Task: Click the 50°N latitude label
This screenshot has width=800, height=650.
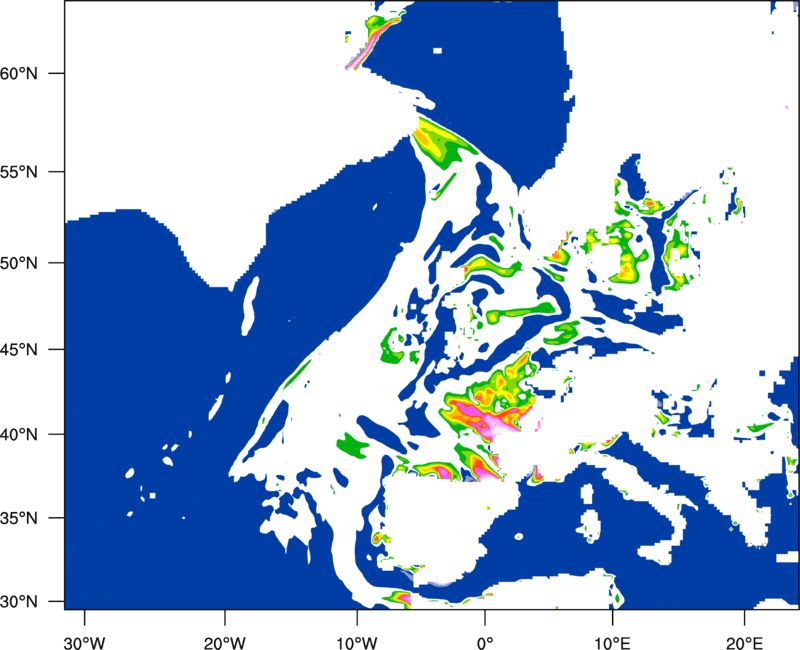Action: (x=19, y=263)
